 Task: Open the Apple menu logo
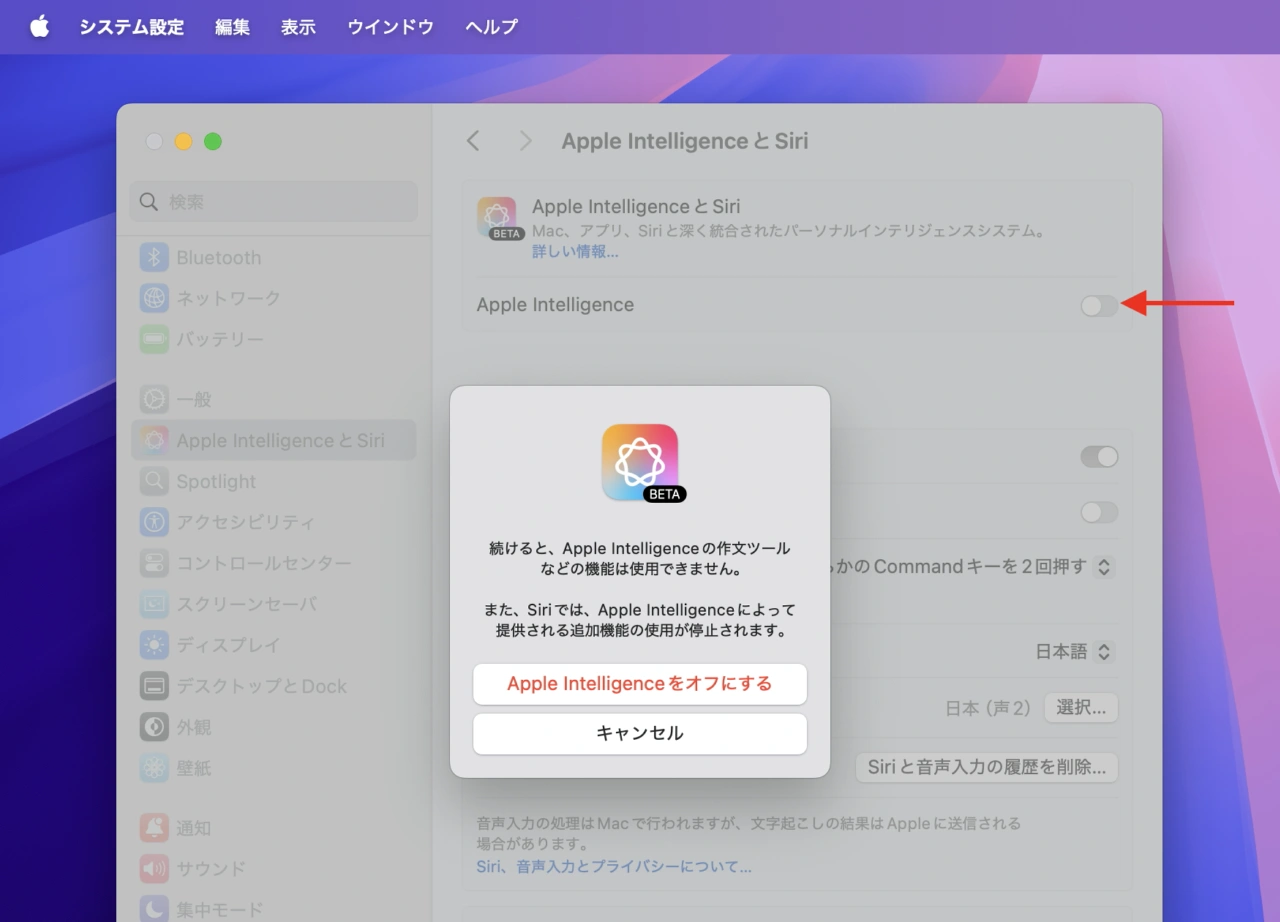point(39,27)
